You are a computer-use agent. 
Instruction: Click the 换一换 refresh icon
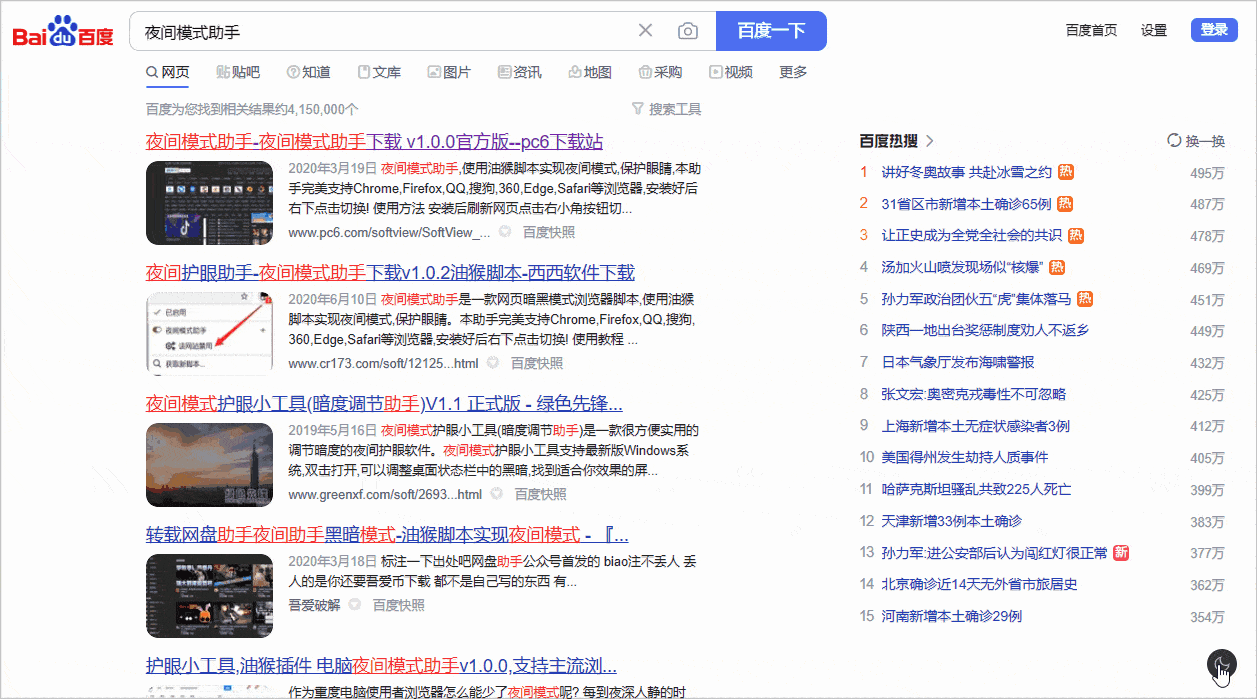click(1174, 141)
